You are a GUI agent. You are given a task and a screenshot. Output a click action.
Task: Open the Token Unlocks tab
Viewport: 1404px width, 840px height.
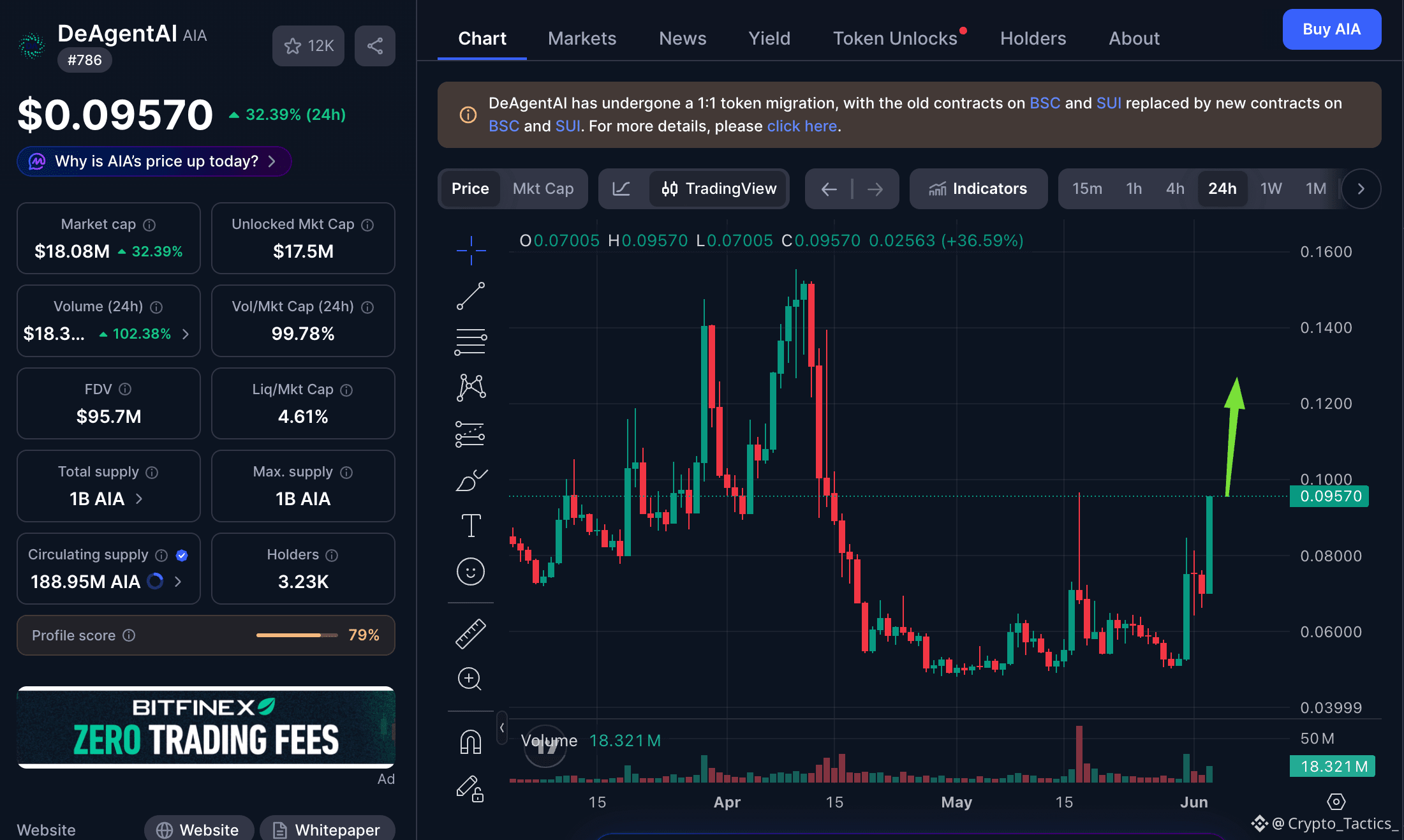[x=896, y=38]
